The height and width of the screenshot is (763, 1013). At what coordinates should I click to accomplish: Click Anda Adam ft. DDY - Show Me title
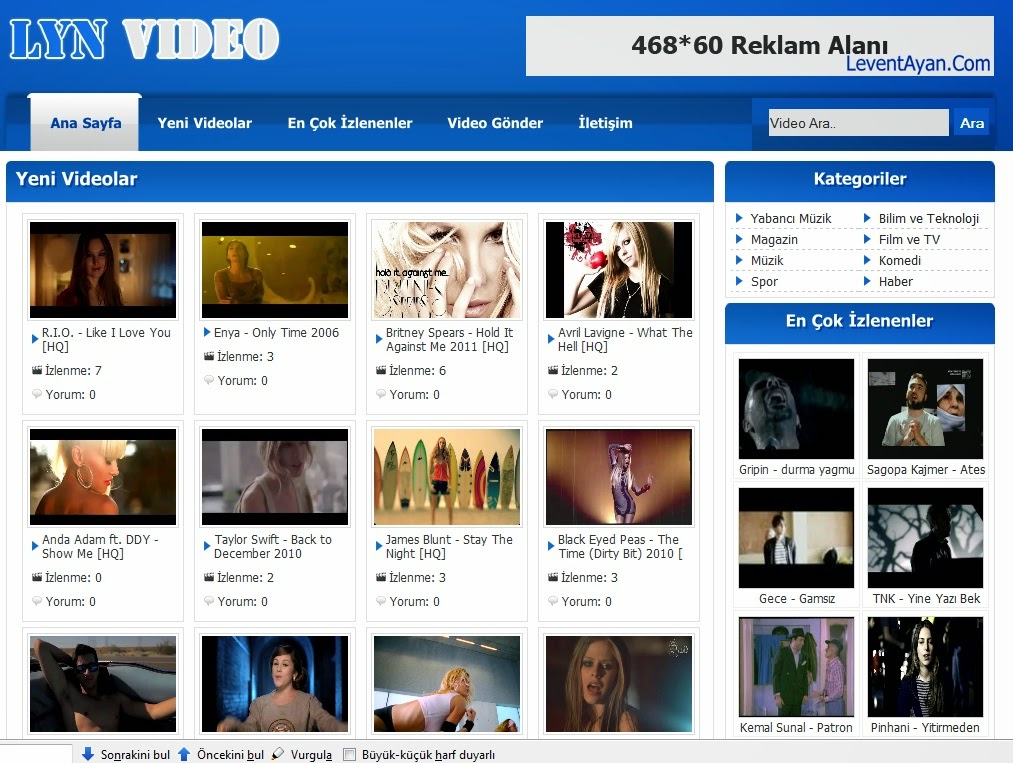pyautogui.click(x=100, y=546)
